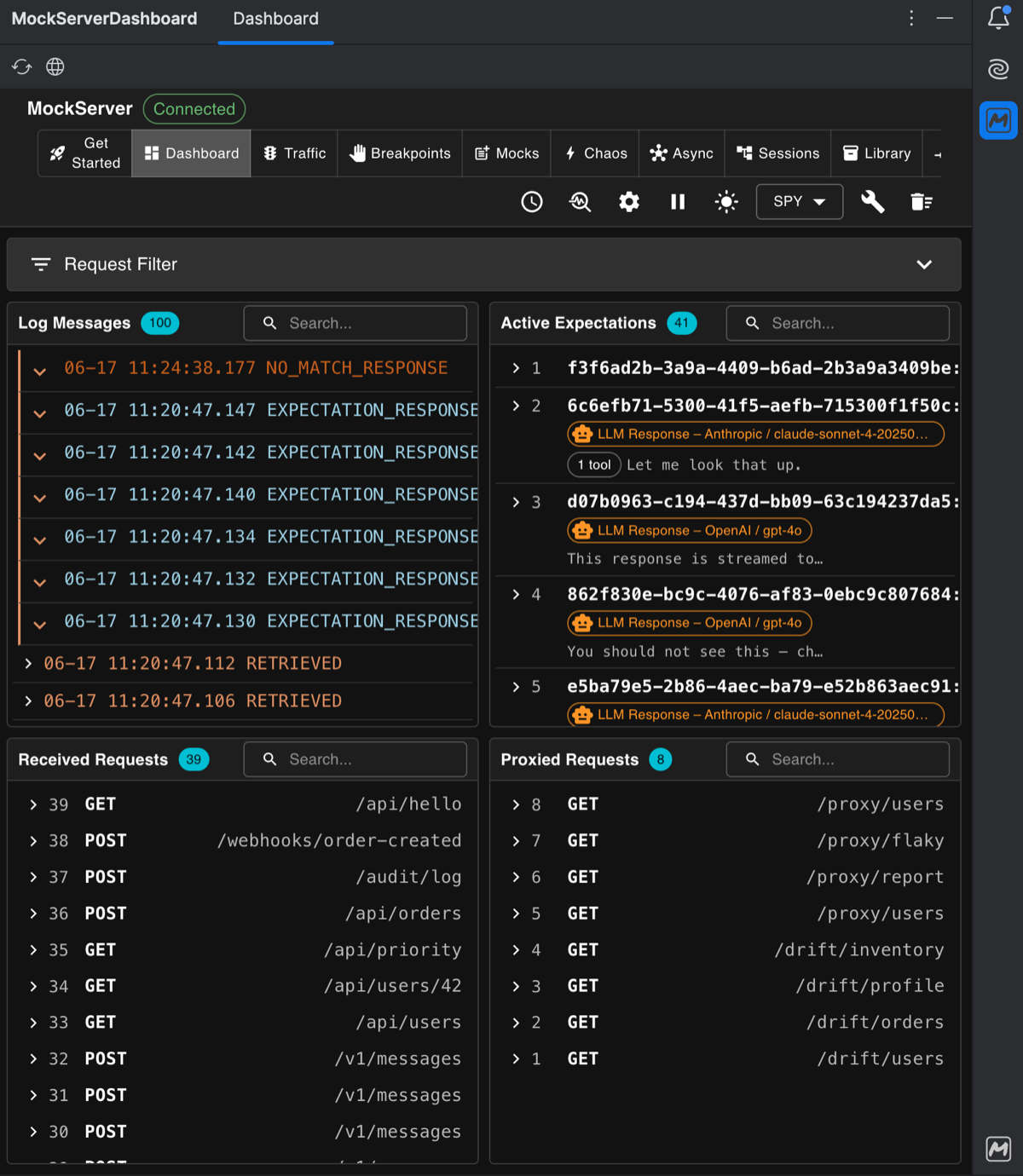Viewport: 1023px width, 1176px height.
Task: Expand active expectation 3 d07b0963
Action: coord(516,502)
